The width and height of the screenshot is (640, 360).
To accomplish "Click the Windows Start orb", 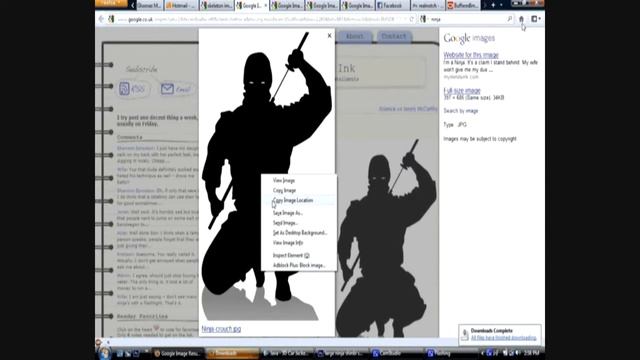I will [x=104, y=353].
